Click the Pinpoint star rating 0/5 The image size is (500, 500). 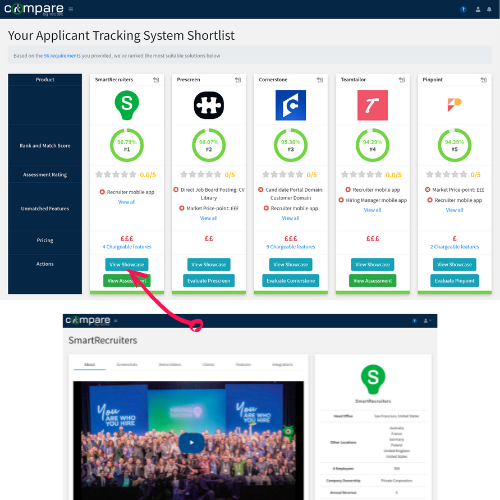(x=454, y=174)
